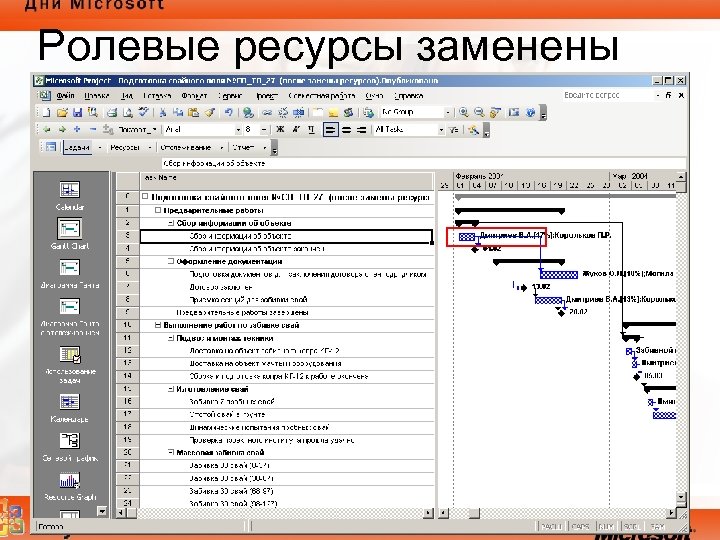Open Resource Graph in View Bar

(70, 486)
